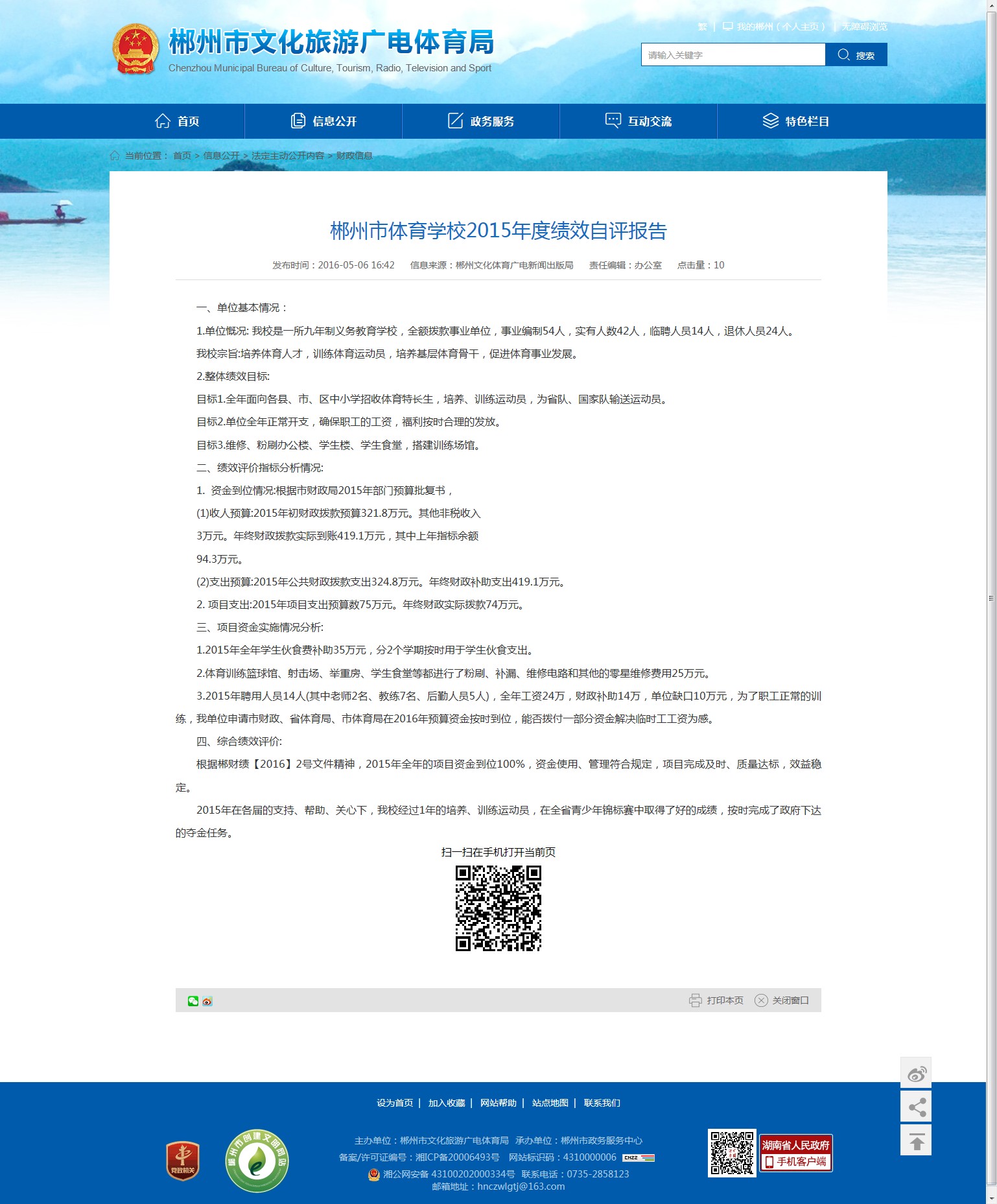Click floating share sidebar button

pyautogui.click(x=916, y=1106)
